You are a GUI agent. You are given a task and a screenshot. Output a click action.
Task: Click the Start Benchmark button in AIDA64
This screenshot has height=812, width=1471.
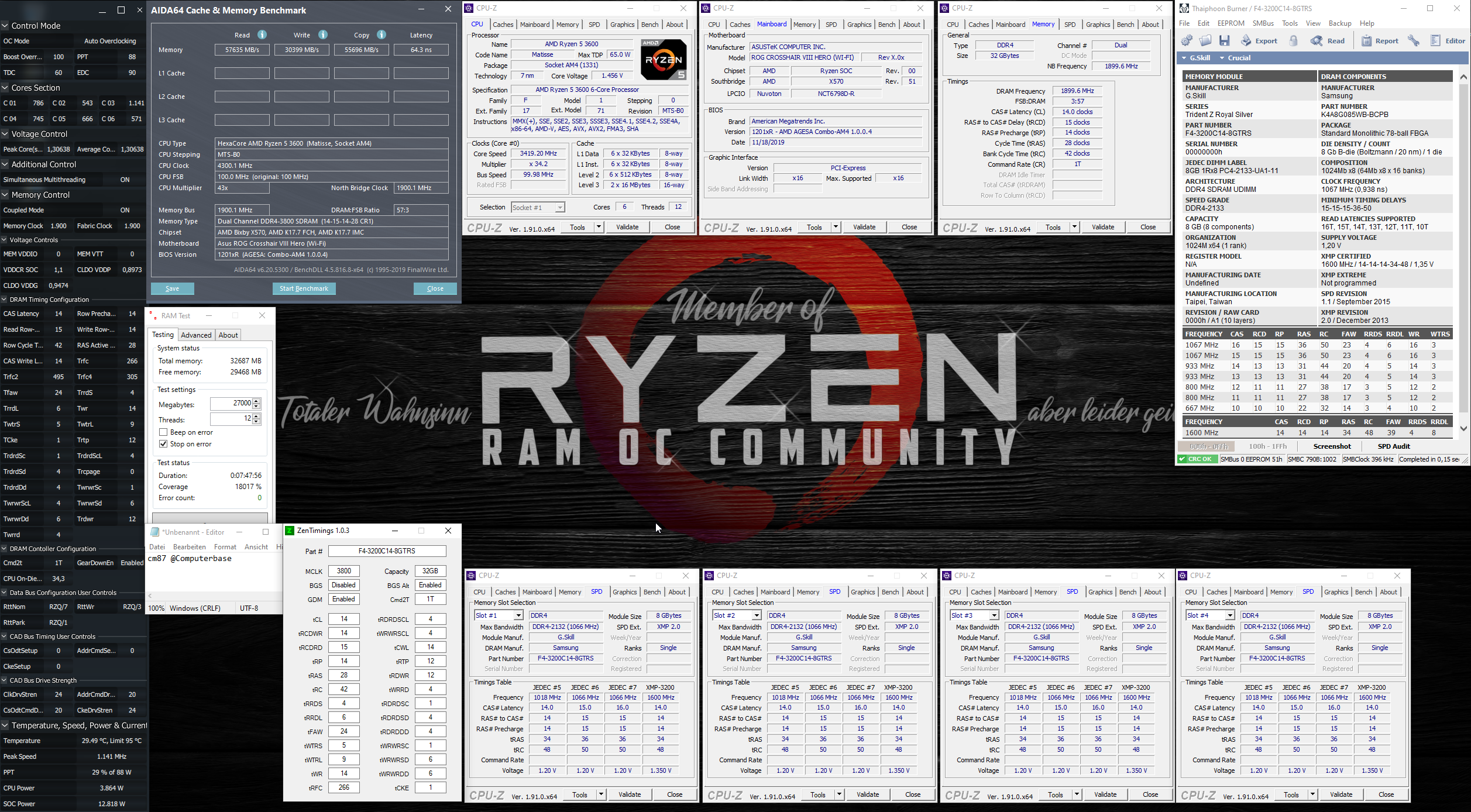click(304, 288)
